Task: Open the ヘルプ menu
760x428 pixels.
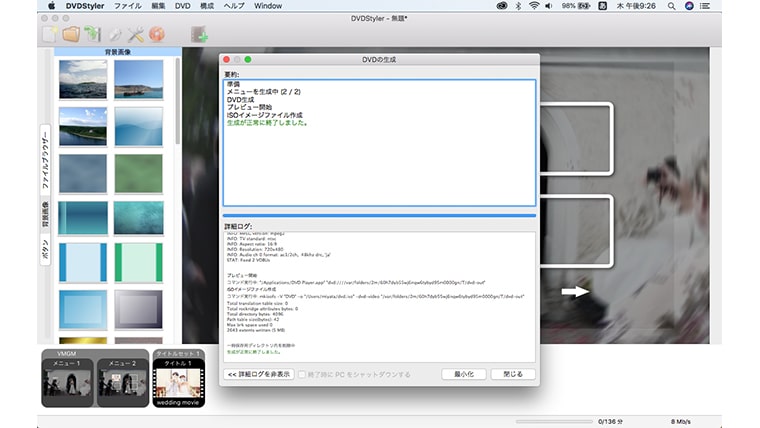Action: click(234, 6)
